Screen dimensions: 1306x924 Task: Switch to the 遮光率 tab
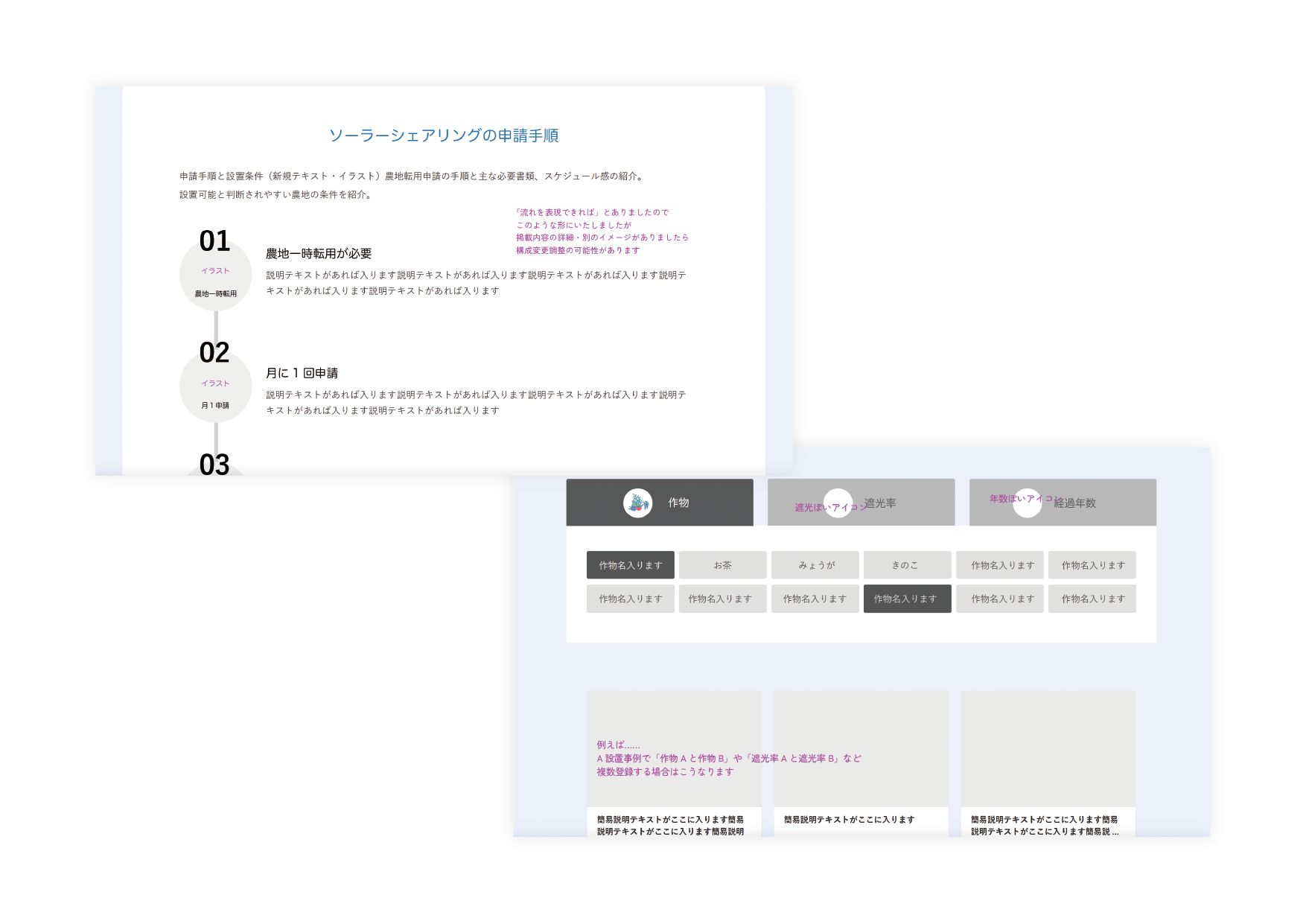[x=879, y=503]
